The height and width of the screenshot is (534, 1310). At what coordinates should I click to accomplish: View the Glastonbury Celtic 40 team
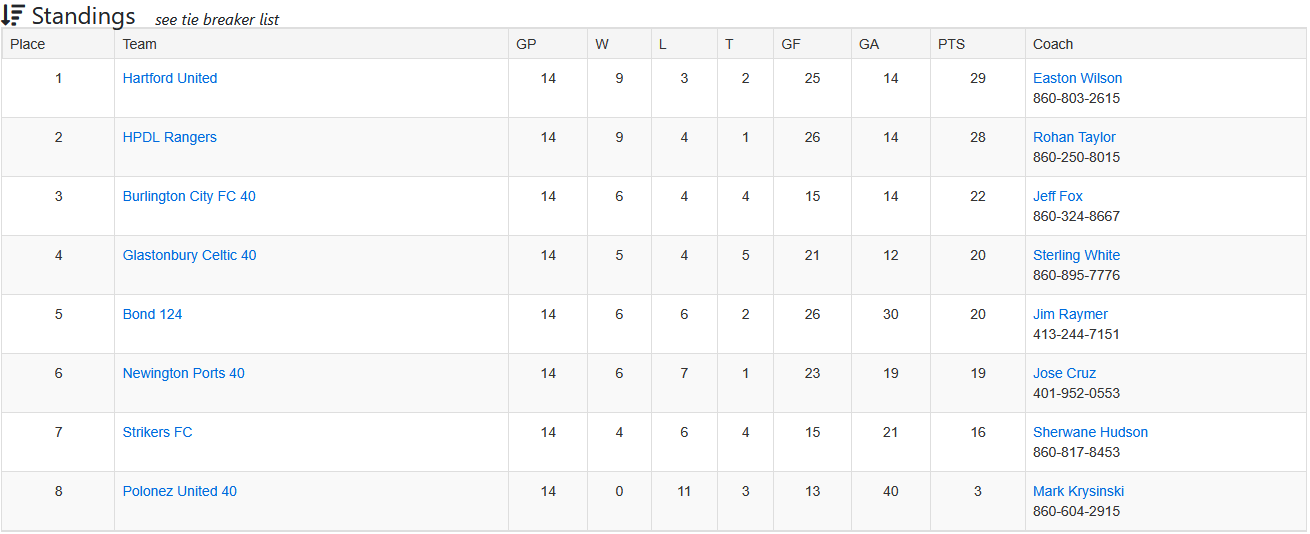coord(189,255)
